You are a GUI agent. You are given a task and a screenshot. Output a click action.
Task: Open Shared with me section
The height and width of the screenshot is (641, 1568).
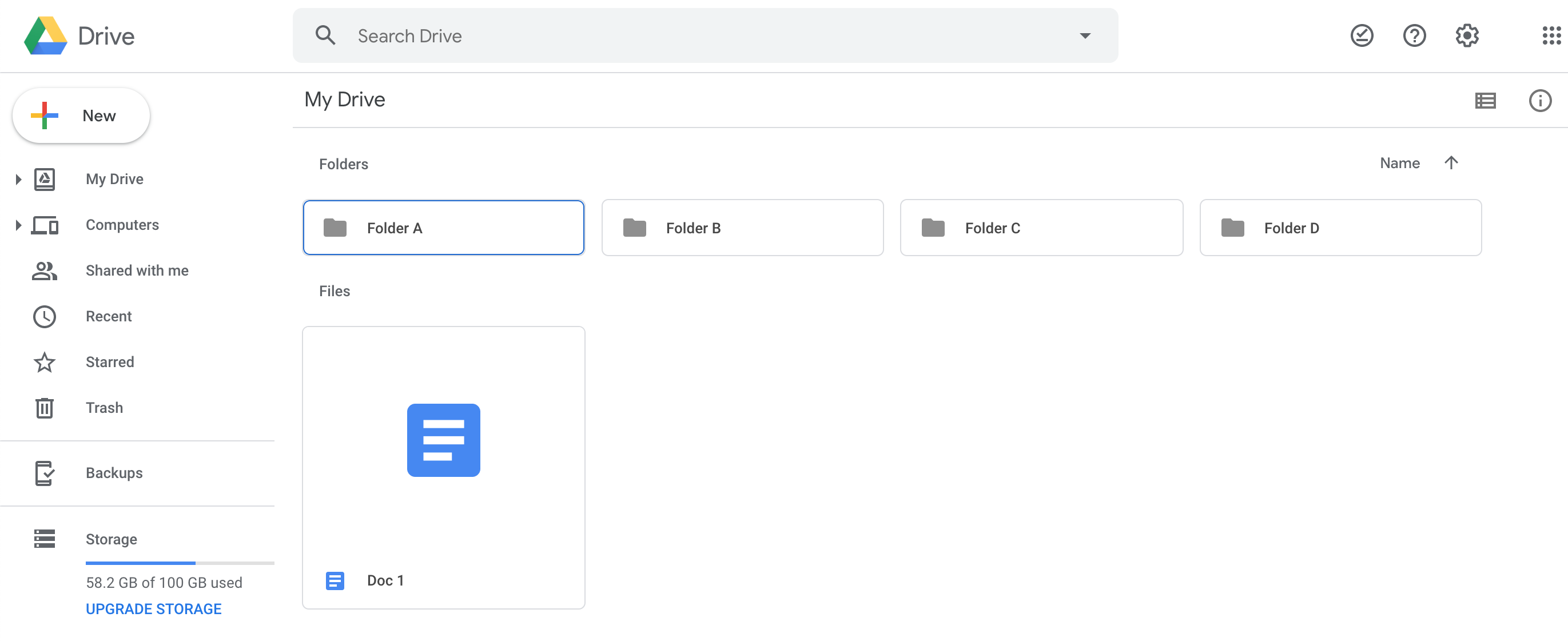pos(136,271)
